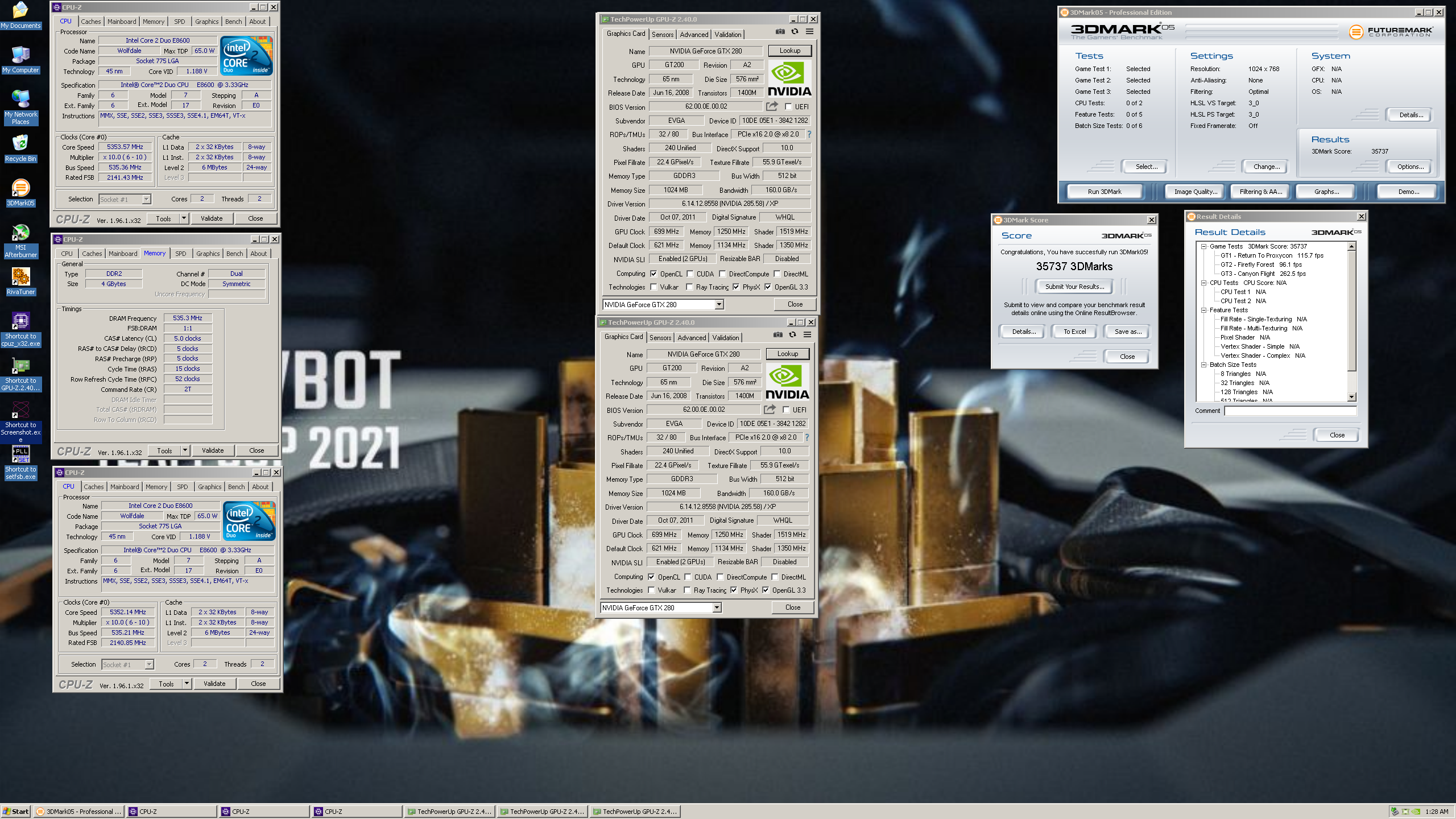
Task: Click Lookup button in upper GPU-Z
Action: [x=790, y=51]
